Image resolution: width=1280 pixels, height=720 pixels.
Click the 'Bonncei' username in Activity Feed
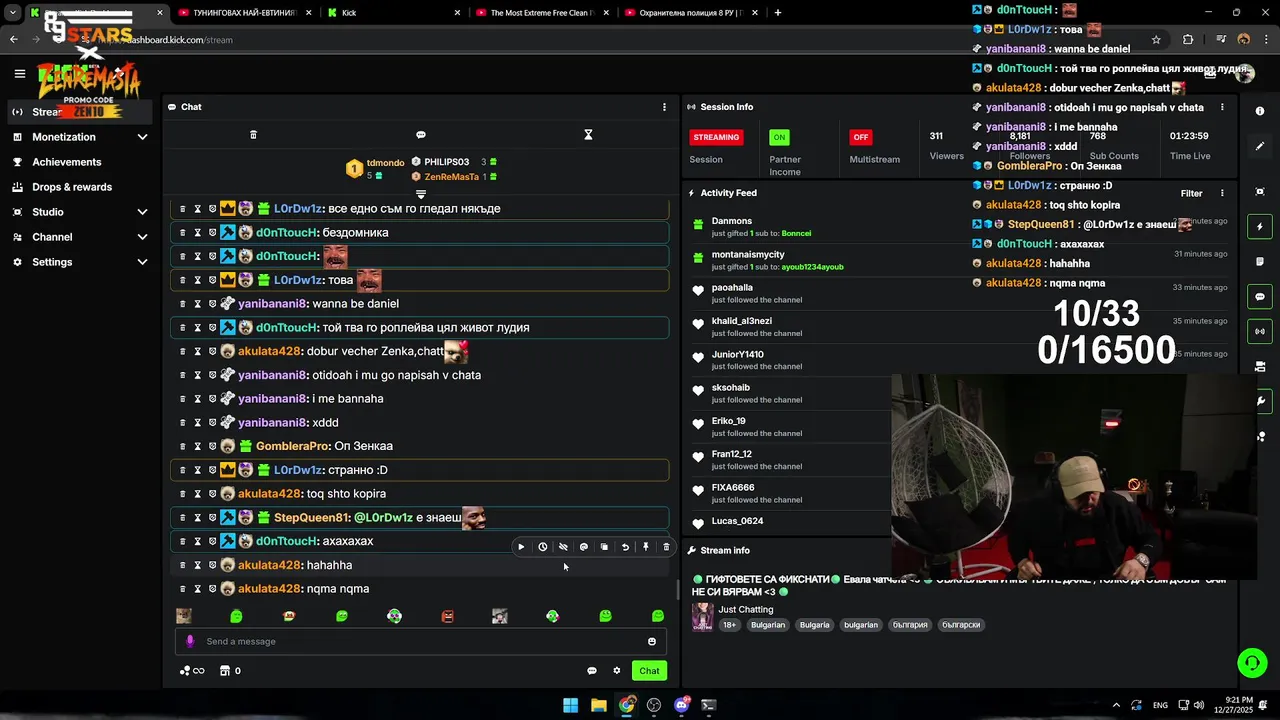click(x=796, y=233)
